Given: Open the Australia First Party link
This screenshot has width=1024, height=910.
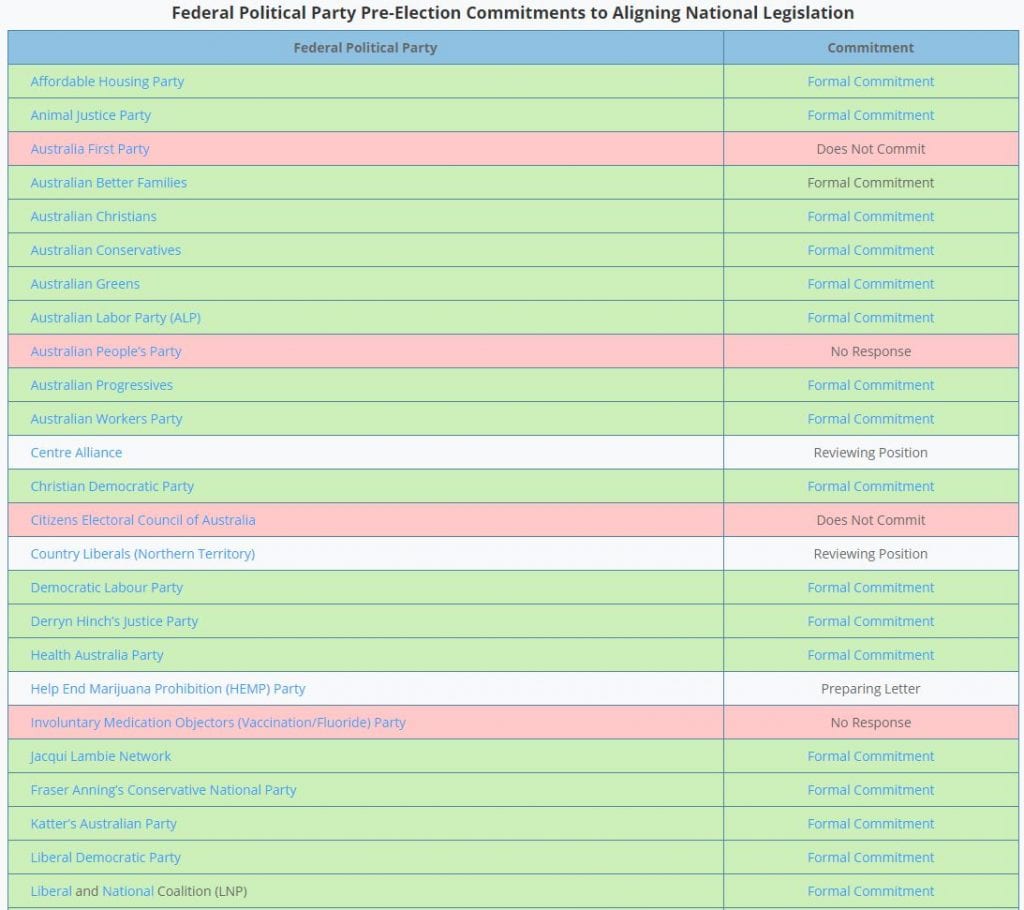Looking at the screenshot, I should (x=90, y=149).
